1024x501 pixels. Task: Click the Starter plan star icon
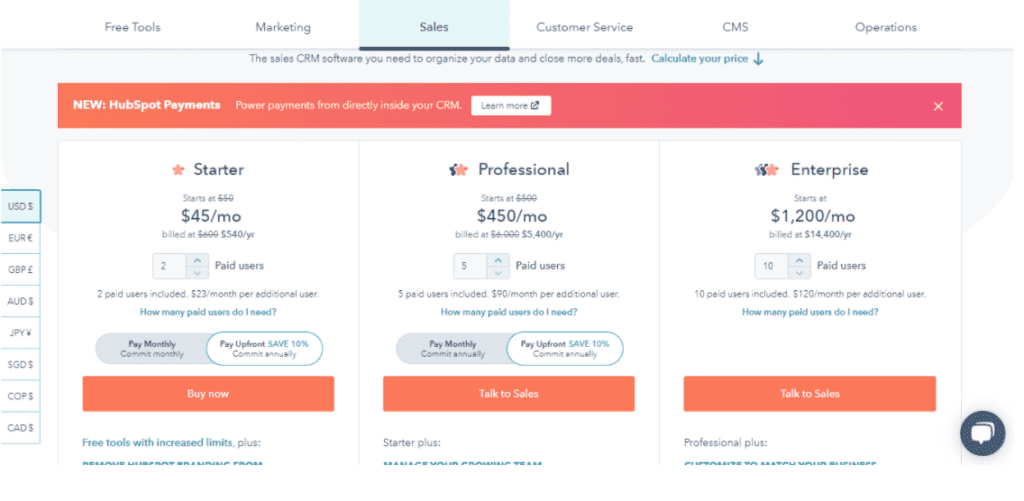pyautogui.click(x=178, y=170)
